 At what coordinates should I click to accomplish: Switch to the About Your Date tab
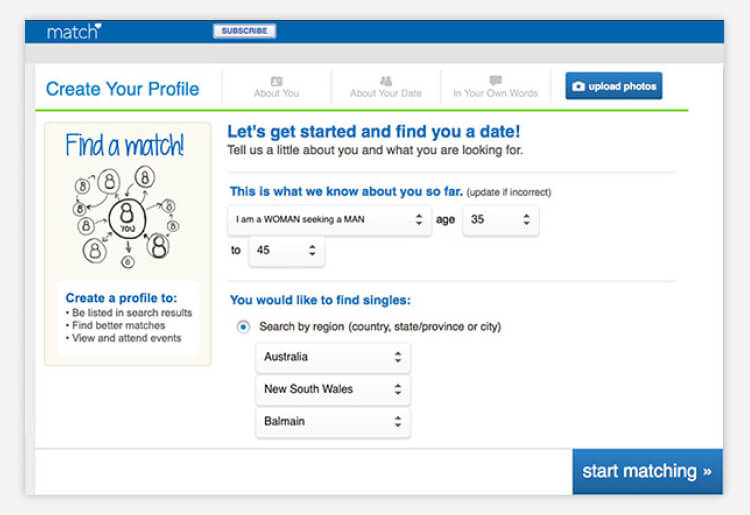tap(386, 87)
